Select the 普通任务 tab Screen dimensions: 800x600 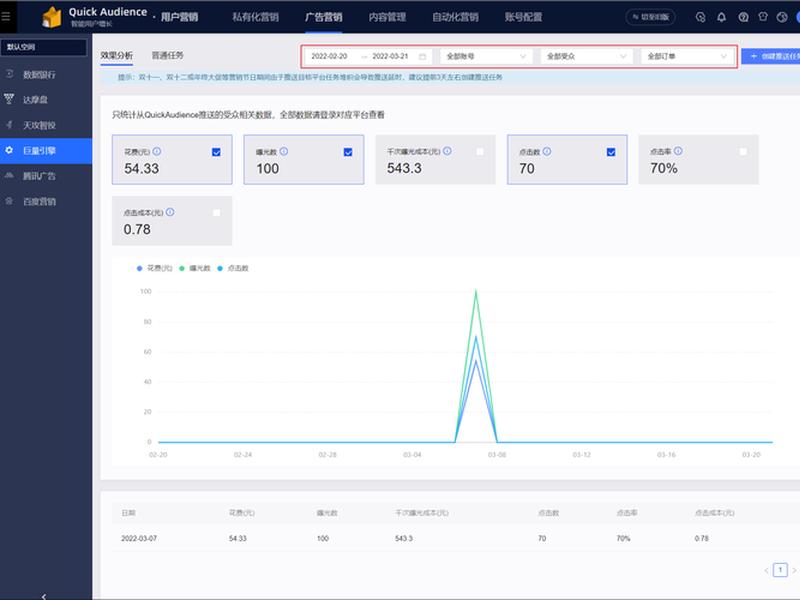[x=167, y=56]
